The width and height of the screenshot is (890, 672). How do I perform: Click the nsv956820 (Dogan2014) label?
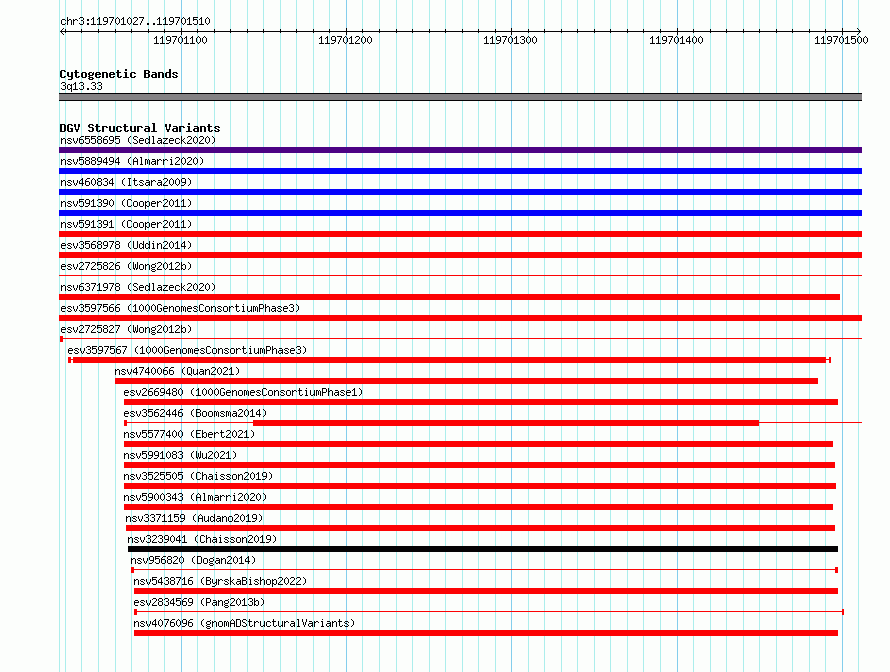193,560
